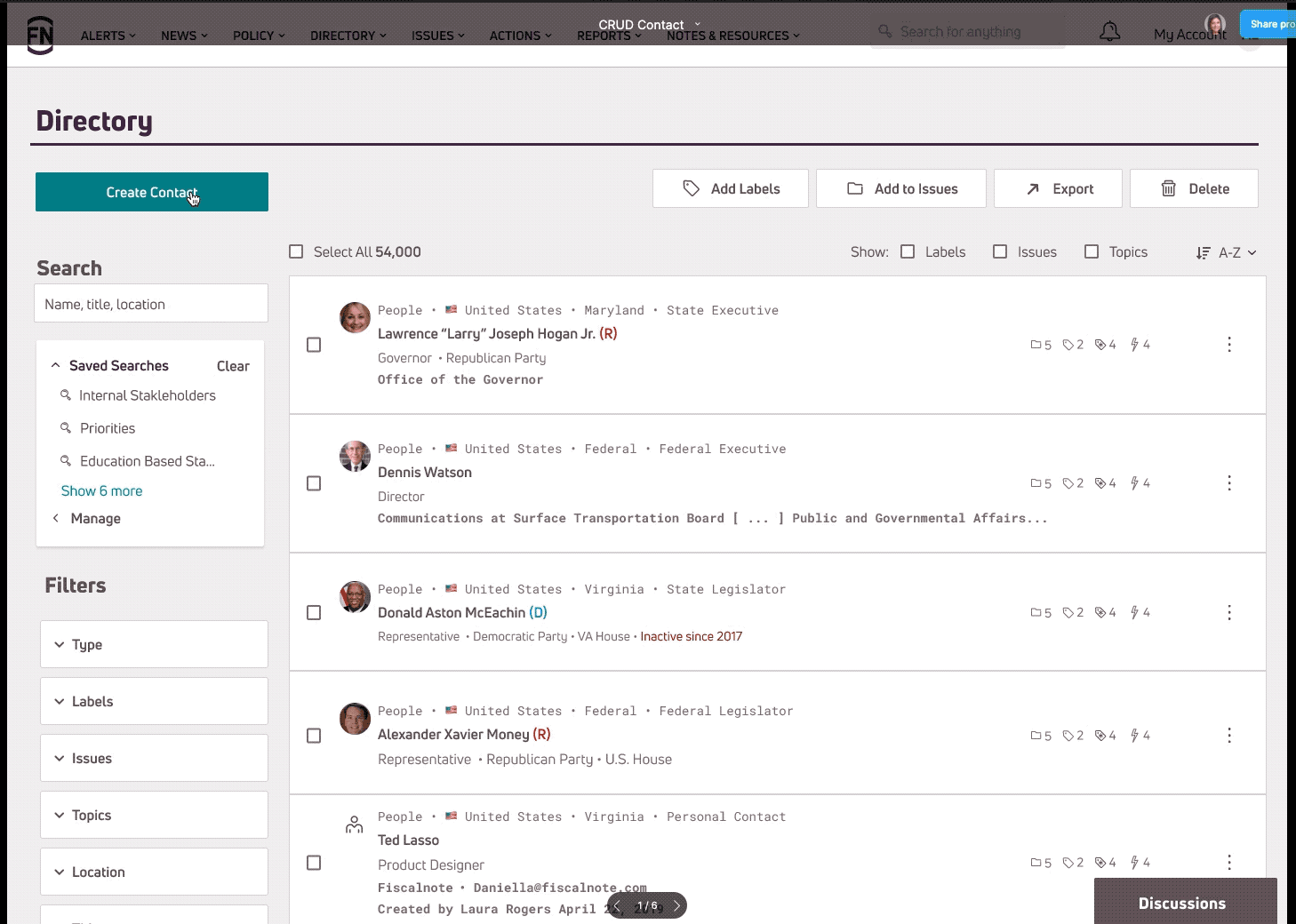
Task: Open the ISSUES menu
Action: pos(438,36)
